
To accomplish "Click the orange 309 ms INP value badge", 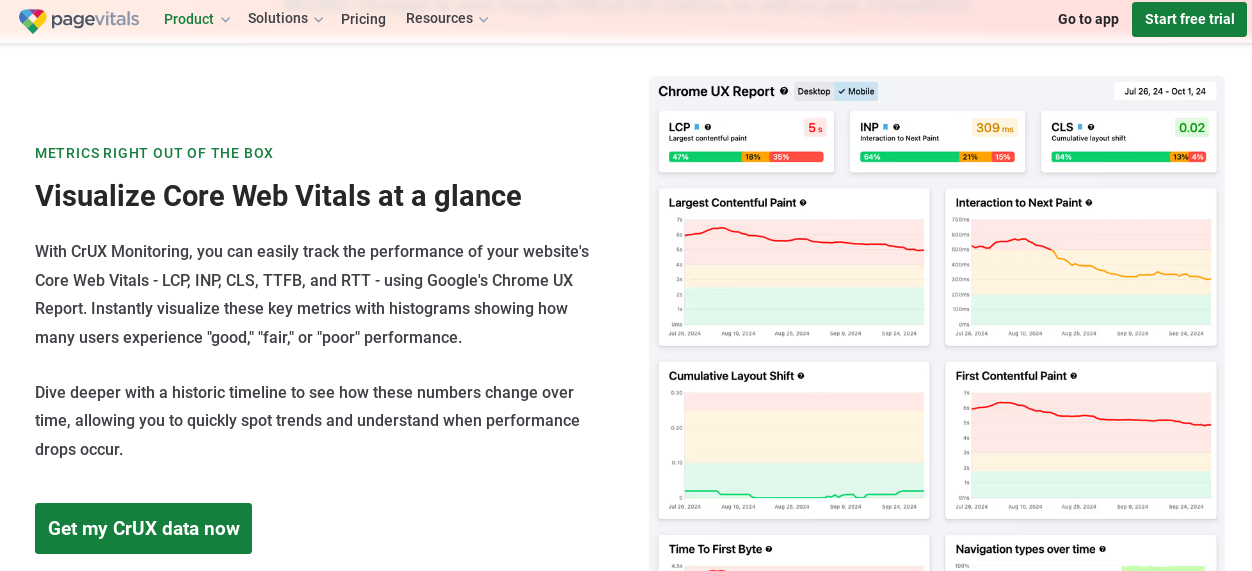I will 994,128.
